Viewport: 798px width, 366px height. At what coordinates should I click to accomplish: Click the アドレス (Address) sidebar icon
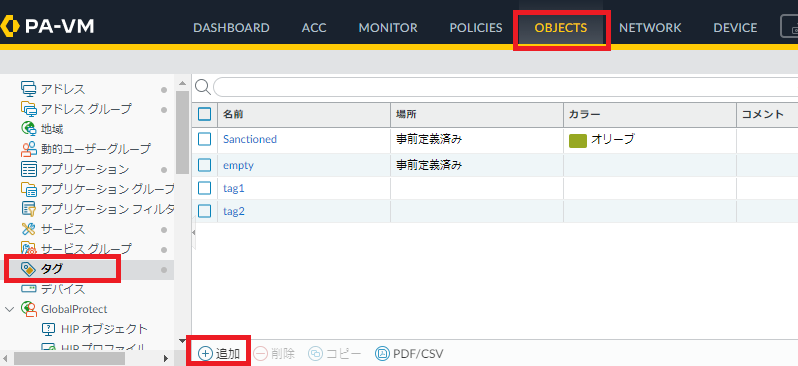pyautogui.click(x=29, y=89)
